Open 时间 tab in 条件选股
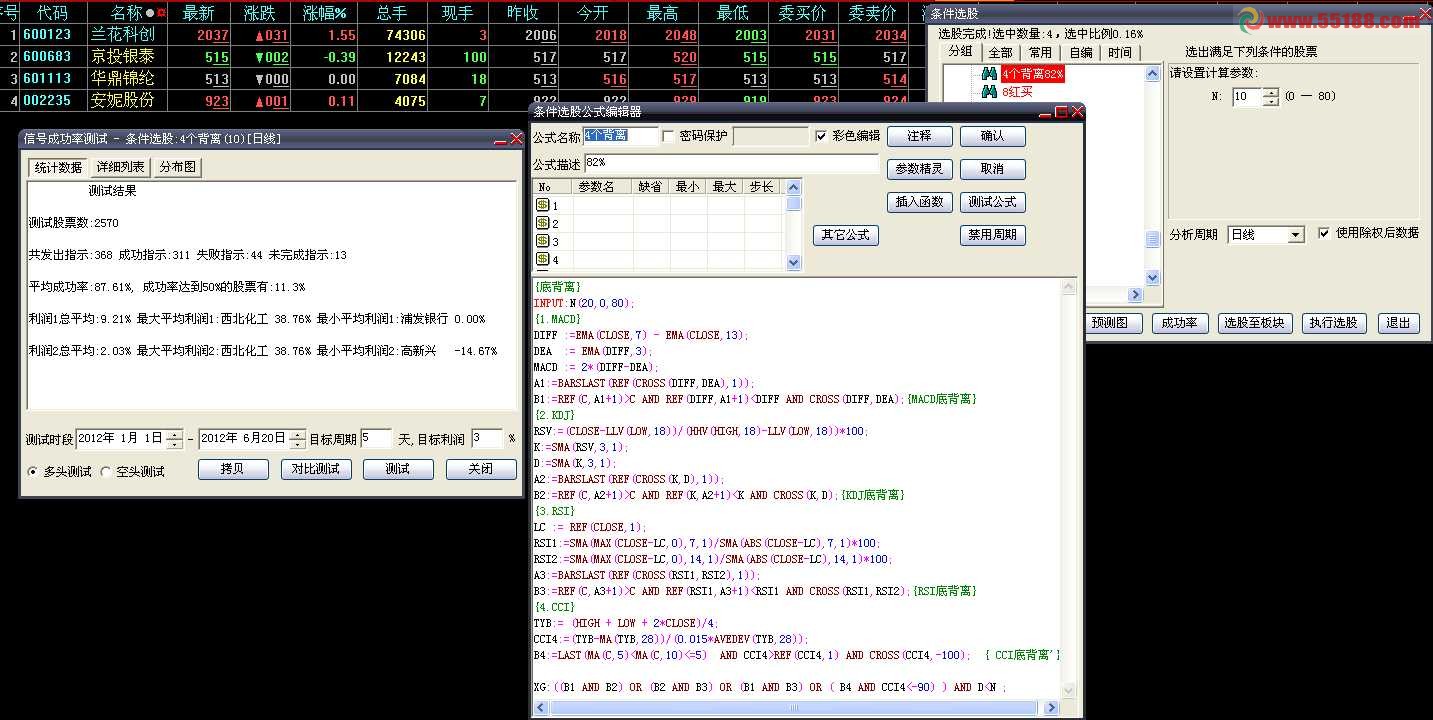This screenshot has width=1433, height=720. coord(1120,52)
